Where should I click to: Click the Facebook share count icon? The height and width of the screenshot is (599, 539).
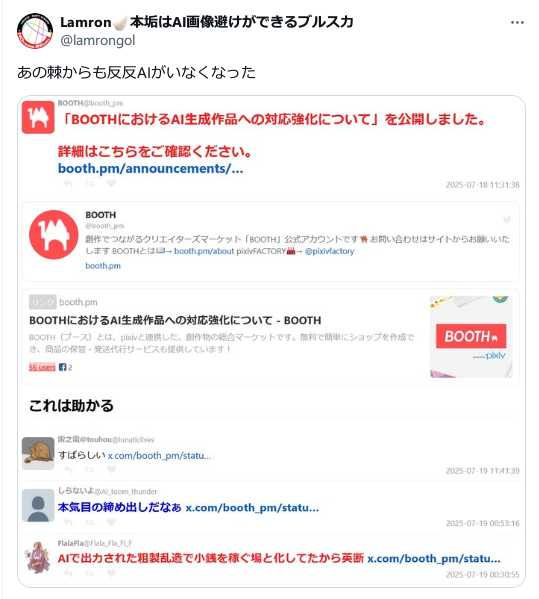pyautogui.click(x=63, y=367)
